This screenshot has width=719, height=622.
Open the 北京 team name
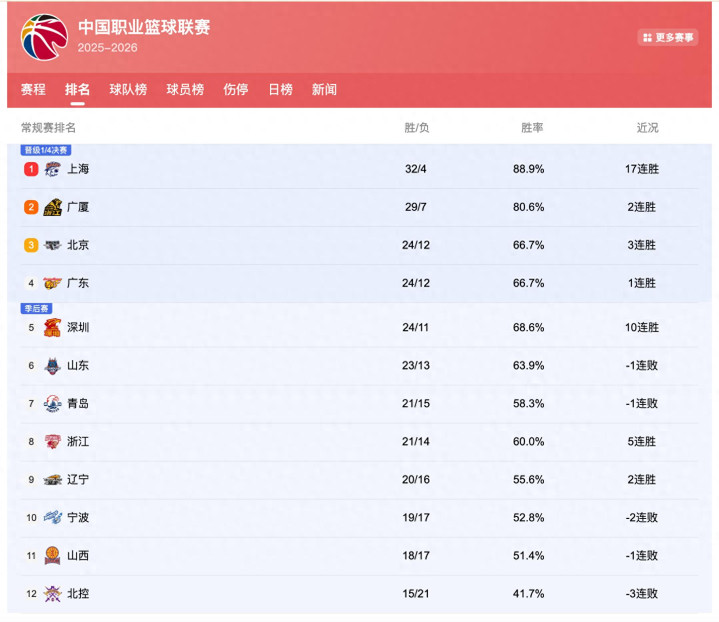[78, 245]
